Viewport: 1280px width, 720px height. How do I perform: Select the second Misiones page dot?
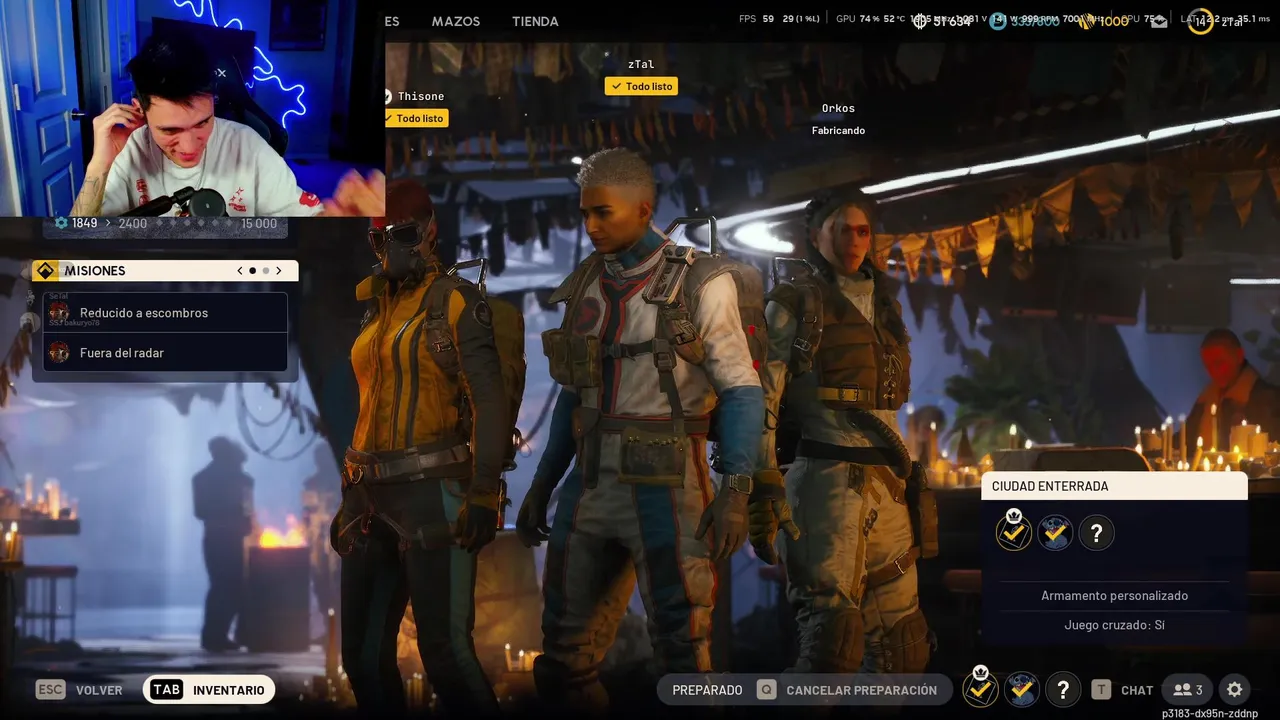[x=266, y=271]
